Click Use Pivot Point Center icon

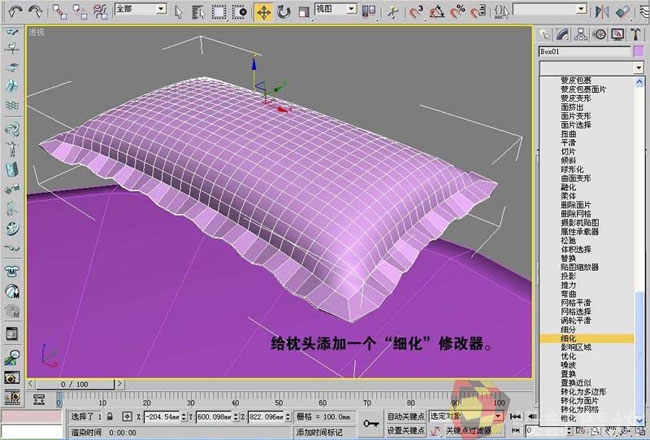369,12
